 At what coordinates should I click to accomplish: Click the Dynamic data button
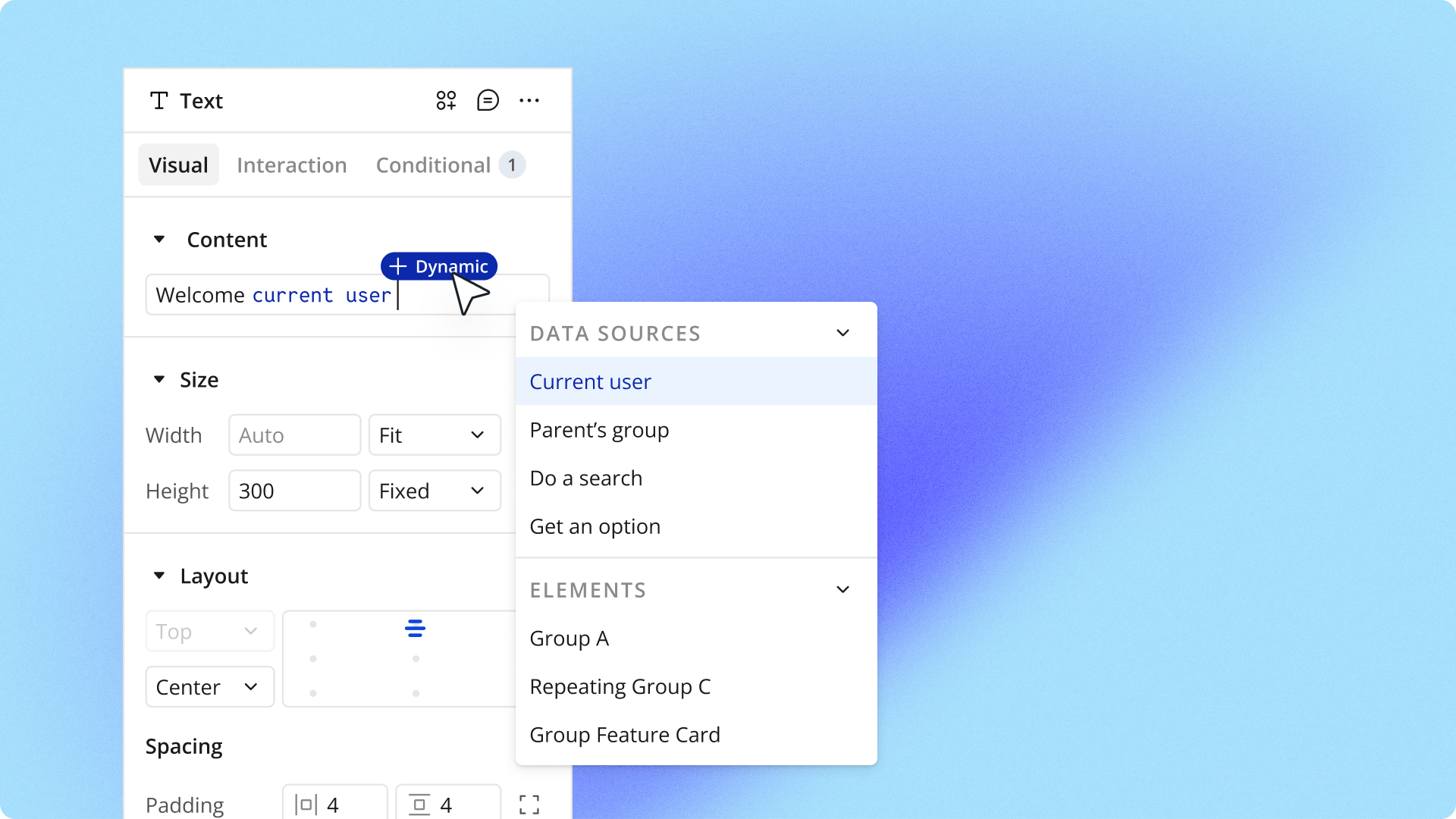[x=439, y=266]
